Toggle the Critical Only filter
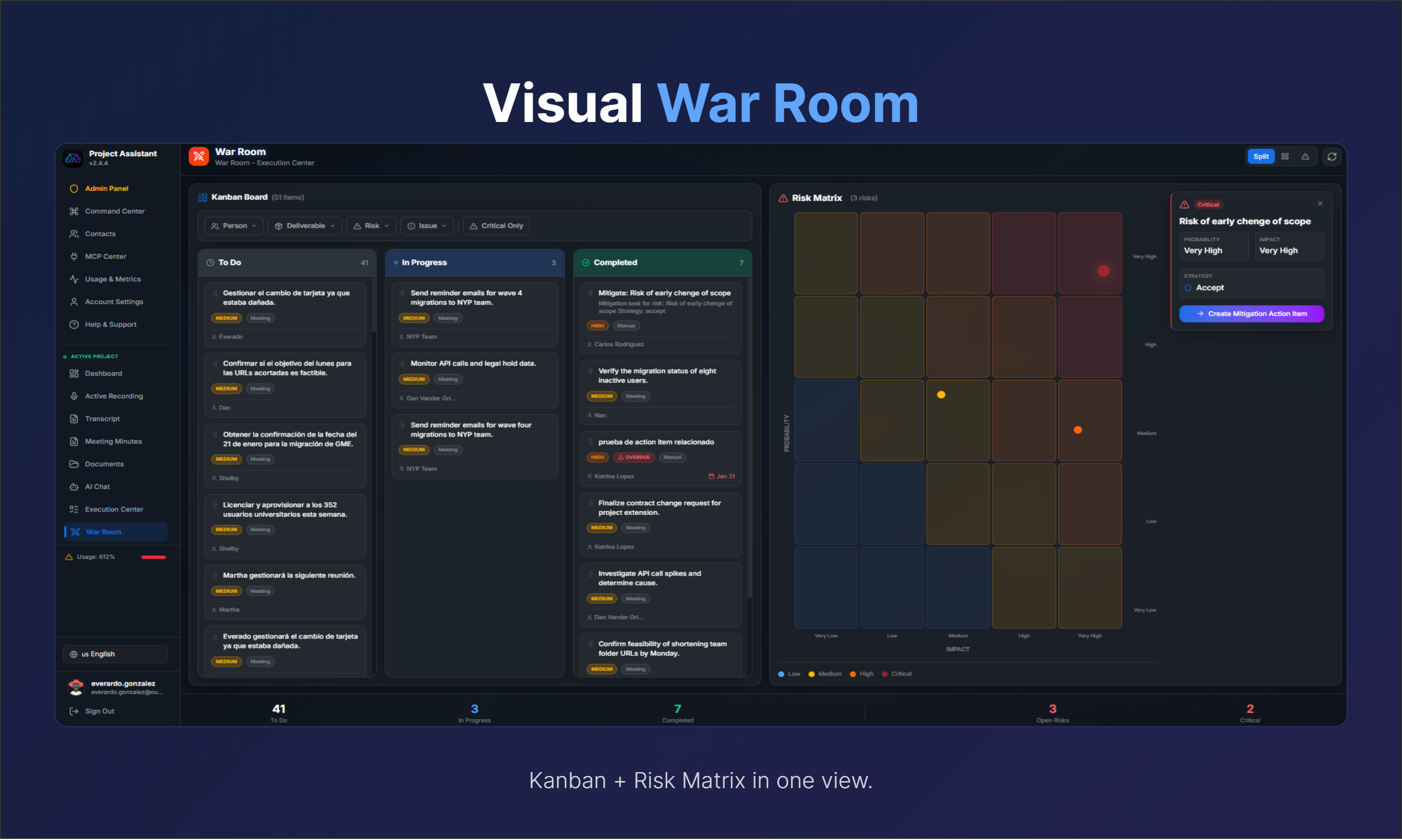Viewport: 1402px width, 840px height. tap(496, 226)
